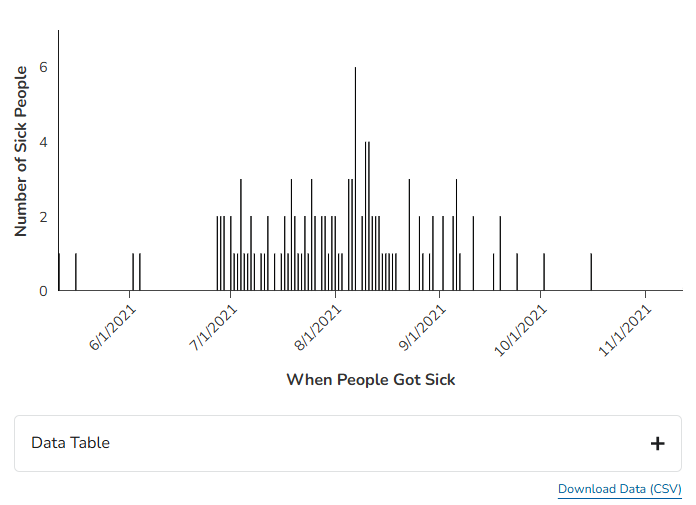Open the Download Data (CSV) link
696x505 pixels.
click(619, 489)
